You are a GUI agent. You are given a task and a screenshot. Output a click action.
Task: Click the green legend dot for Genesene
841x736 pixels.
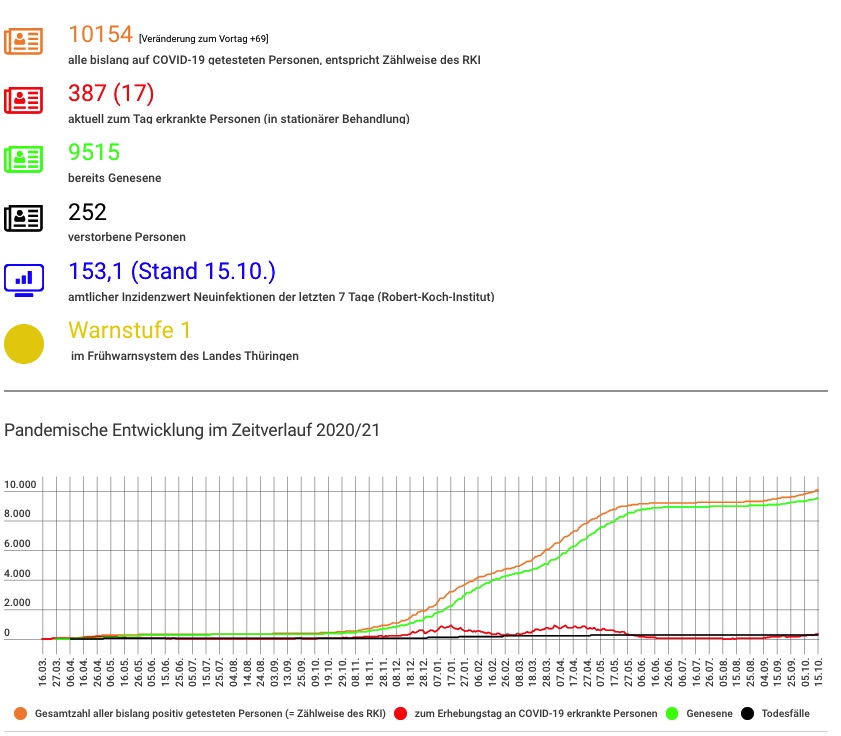coord(672,713)
